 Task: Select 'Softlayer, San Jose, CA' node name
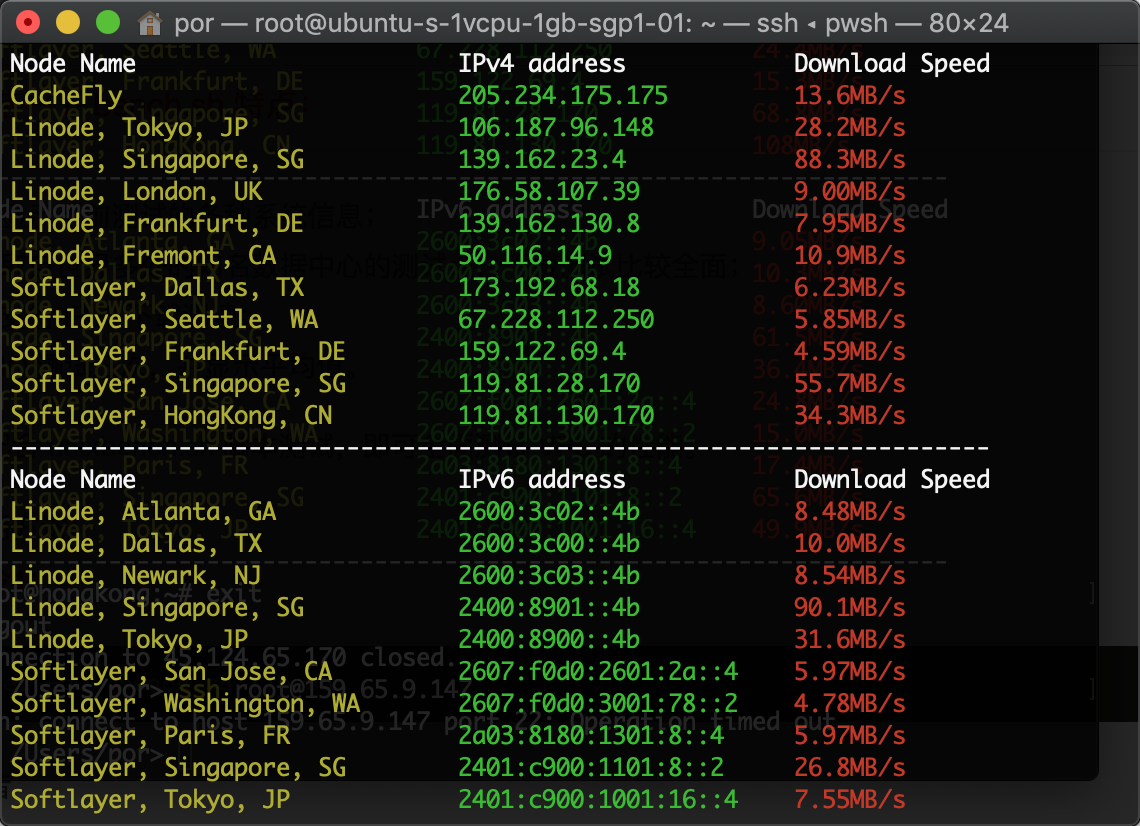click(171, 672)
